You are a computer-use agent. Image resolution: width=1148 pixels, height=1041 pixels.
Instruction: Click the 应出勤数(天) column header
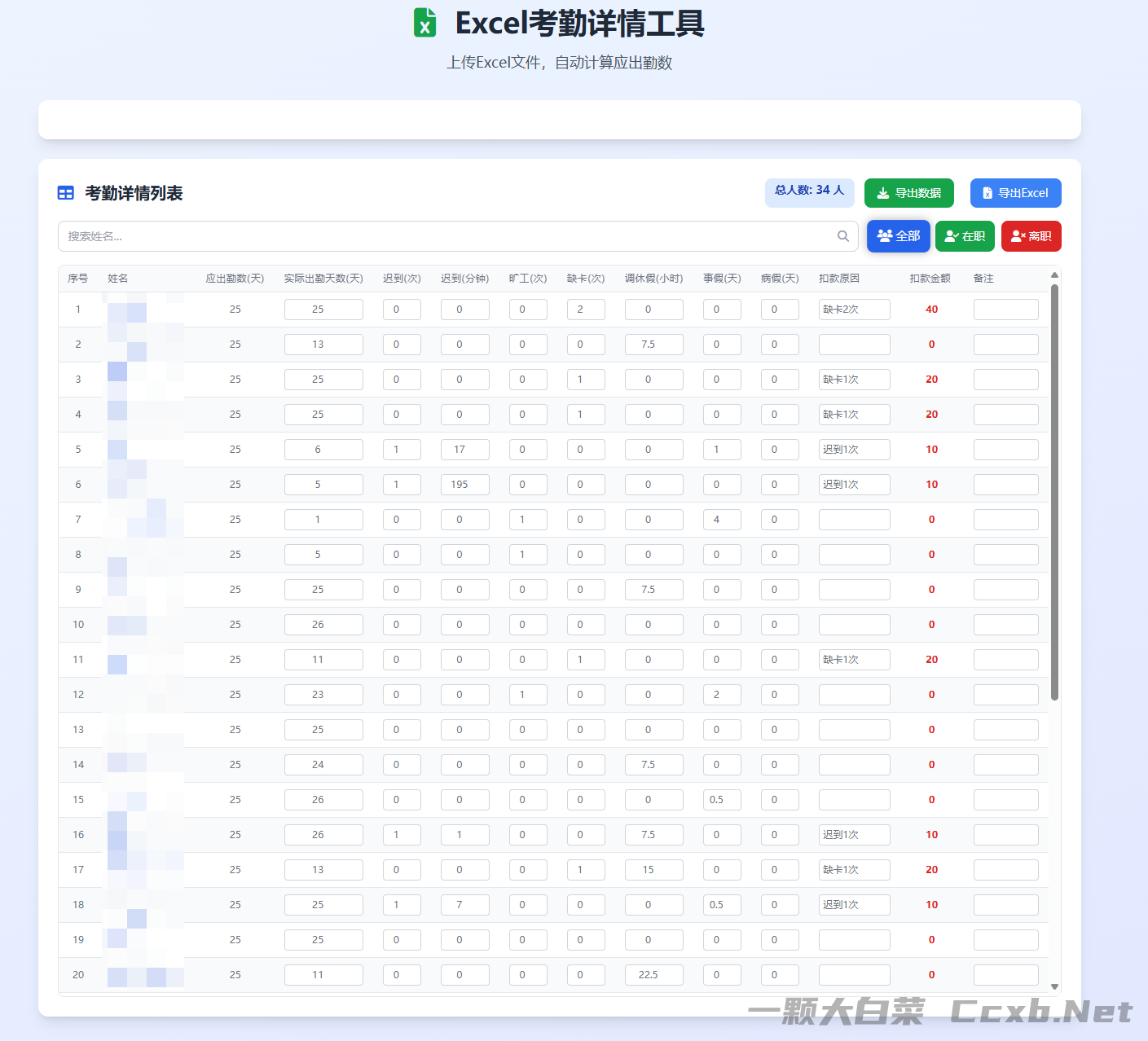(235, 279)
